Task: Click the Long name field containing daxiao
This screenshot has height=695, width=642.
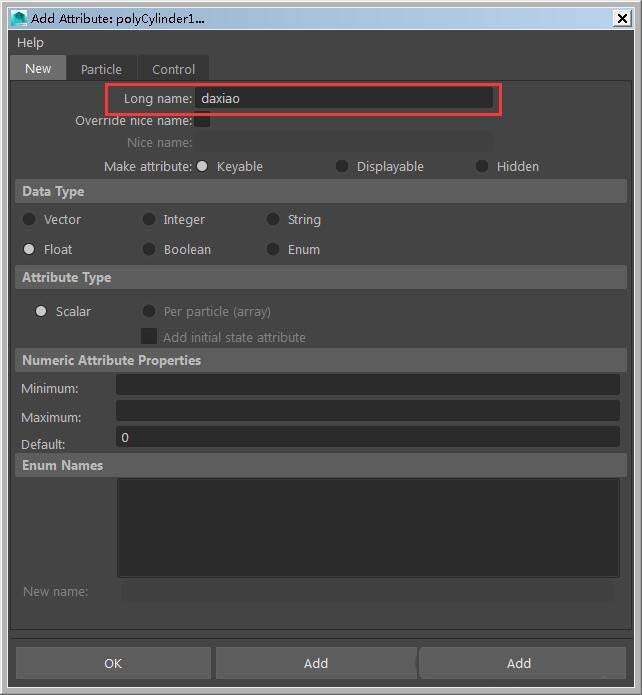Action: (x=344, y=98)
